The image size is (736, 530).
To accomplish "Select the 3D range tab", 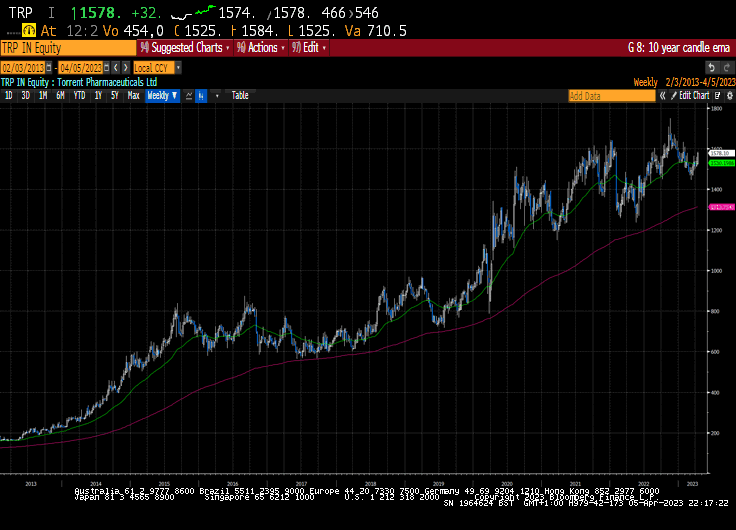I will pos(25,96).
